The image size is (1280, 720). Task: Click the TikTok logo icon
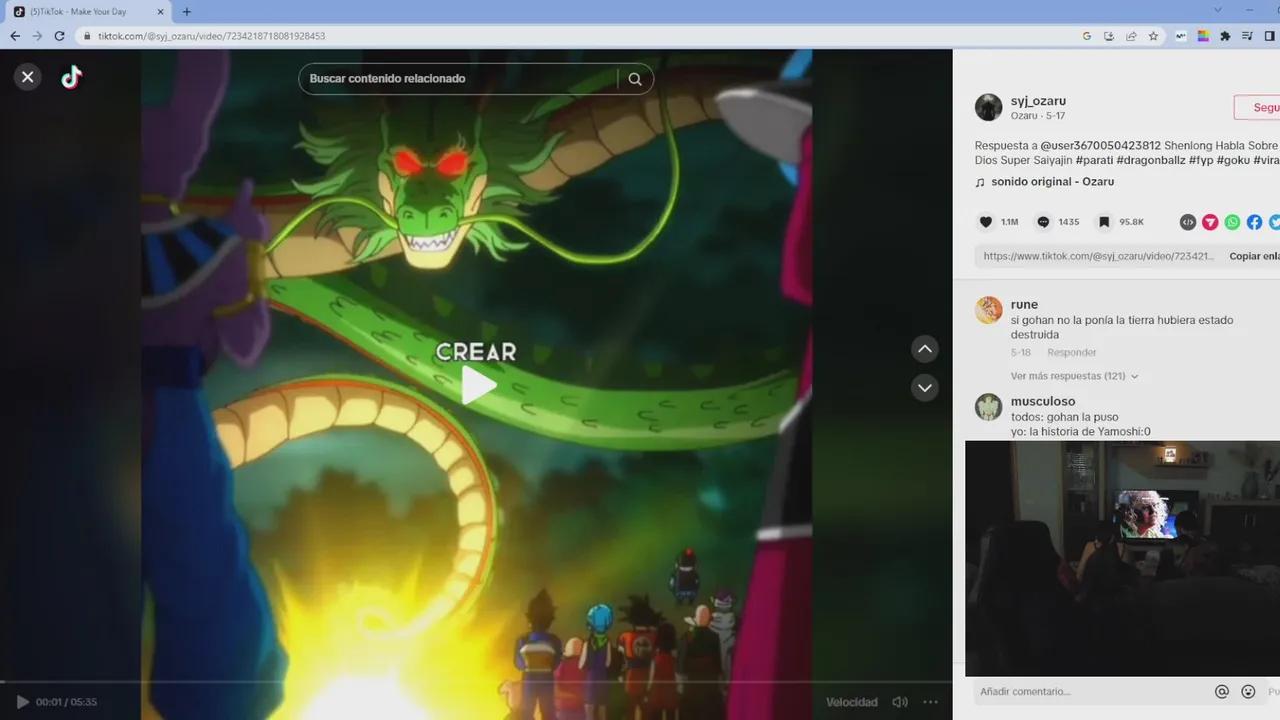71,77
